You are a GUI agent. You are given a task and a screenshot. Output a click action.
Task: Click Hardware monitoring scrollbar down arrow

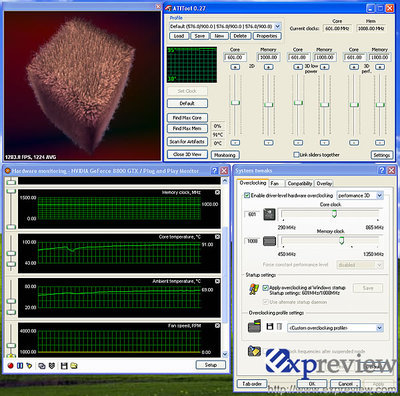(225, 354)
